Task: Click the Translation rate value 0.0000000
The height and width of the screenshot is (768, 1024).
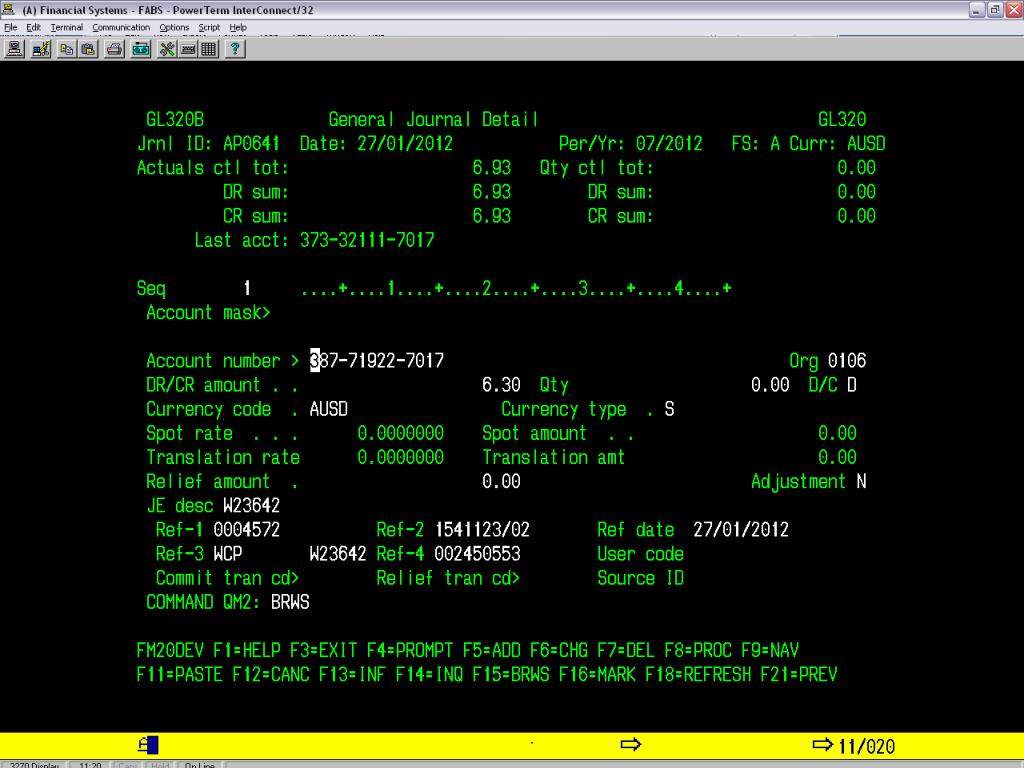Action: tap(400, 457)
